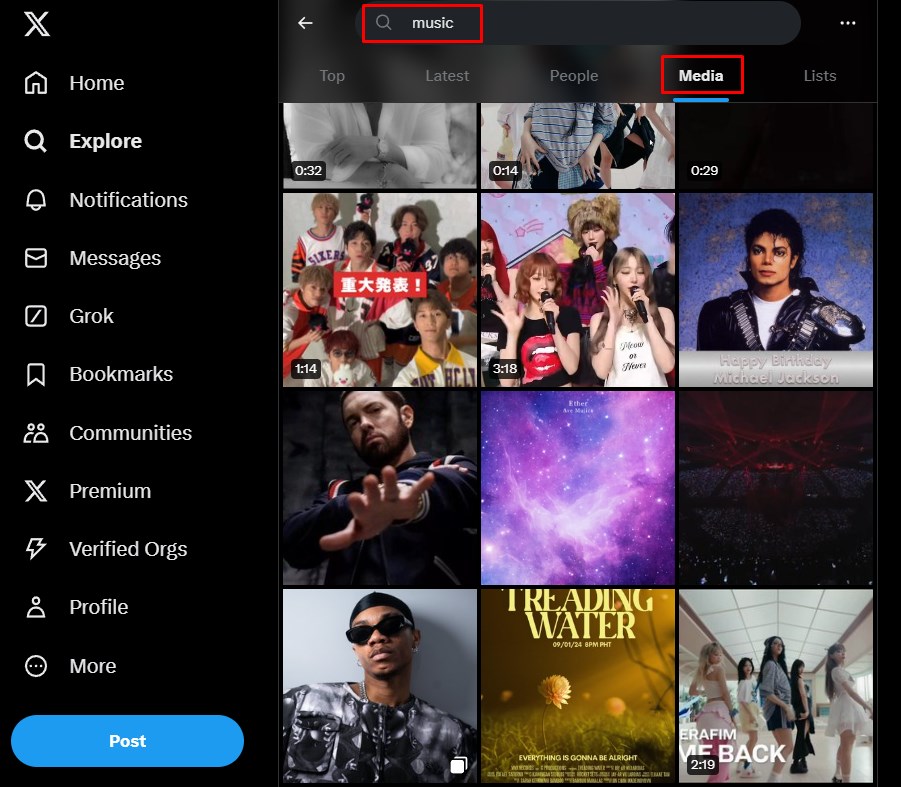Open the People search results tab
This screenshot has height=787, width=901.
click(573, 75)
